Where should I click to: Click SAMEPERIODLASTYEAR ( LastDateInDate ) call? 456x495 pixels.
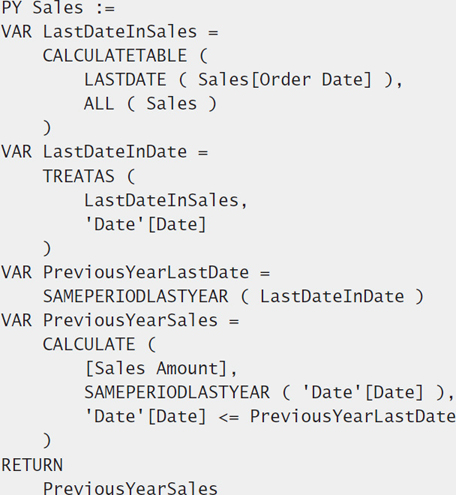click(x=233, y=296)
